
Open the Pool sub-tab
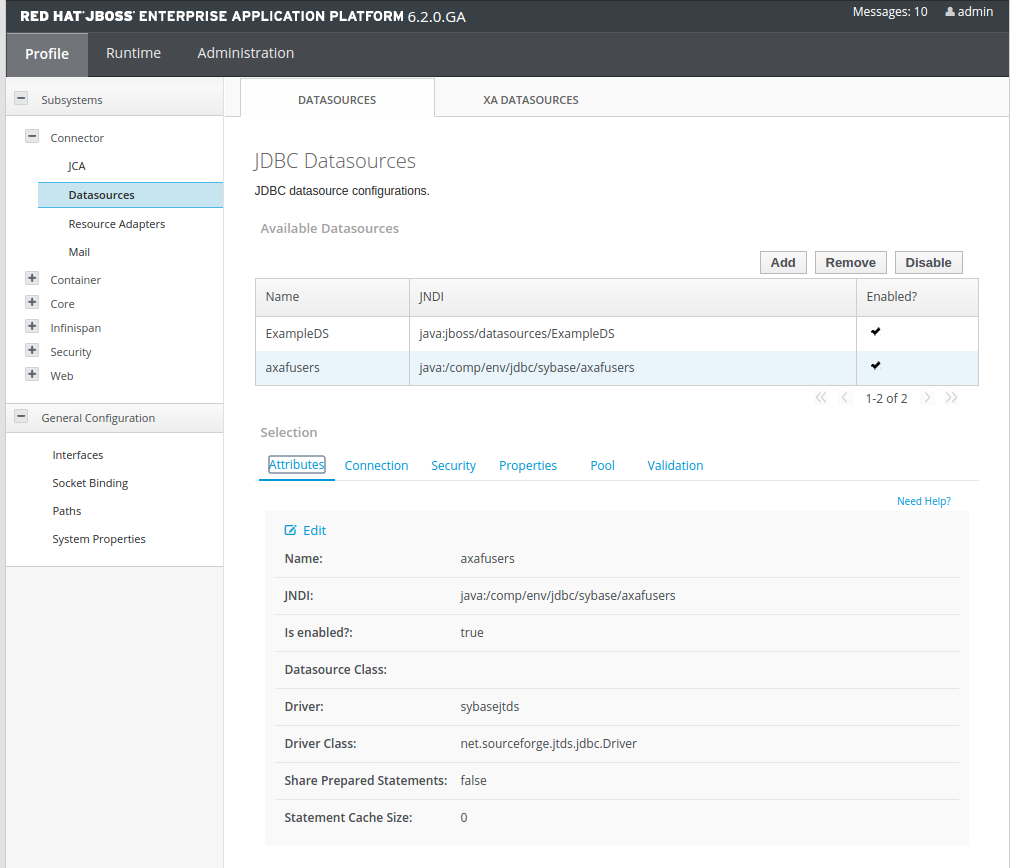pos(602,466)
